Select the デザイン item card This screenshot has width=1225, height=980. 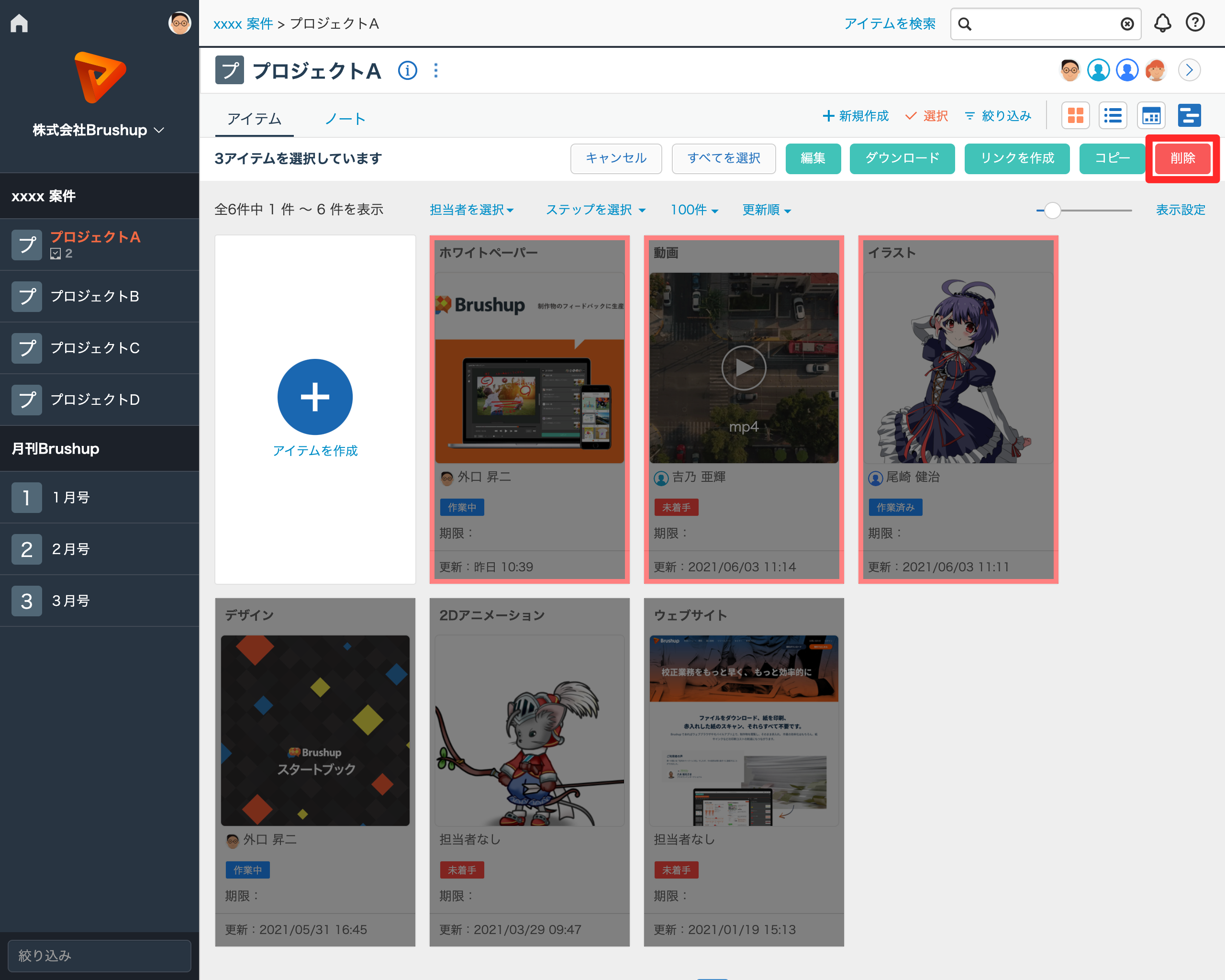click(315, 771)
